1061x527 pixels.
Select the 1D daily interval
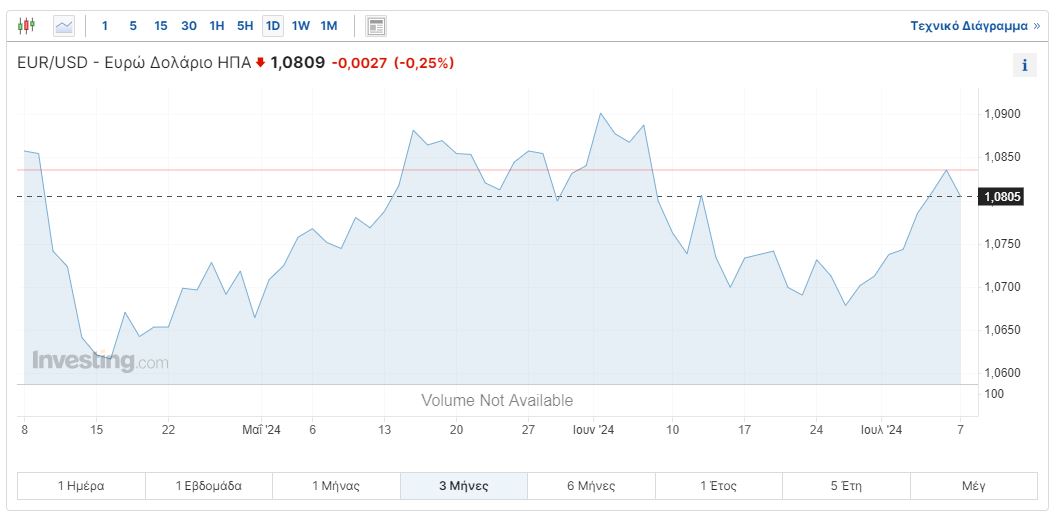coord(273,26)
